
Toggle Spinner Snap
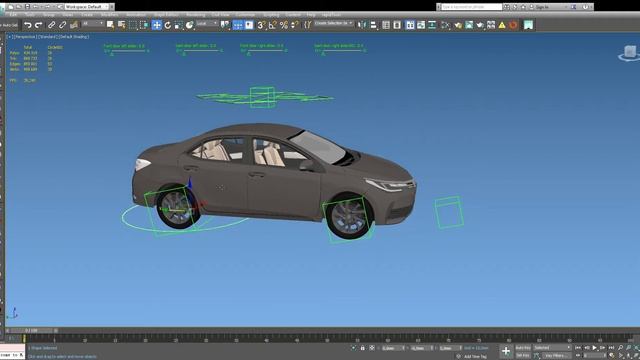(295, 25)
